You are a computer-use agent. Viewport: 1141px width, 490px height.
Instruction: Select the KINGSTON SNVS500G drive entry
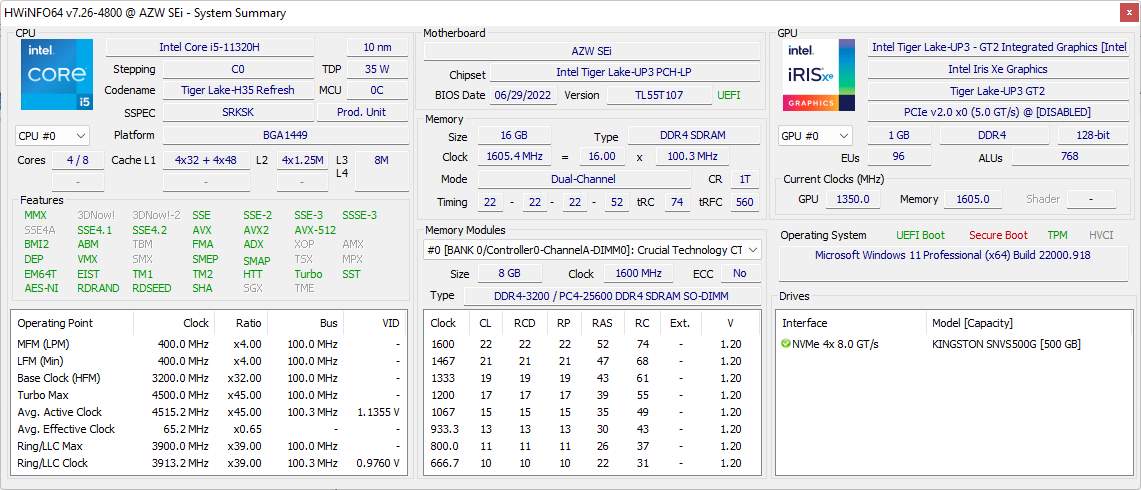point(1010,344)
